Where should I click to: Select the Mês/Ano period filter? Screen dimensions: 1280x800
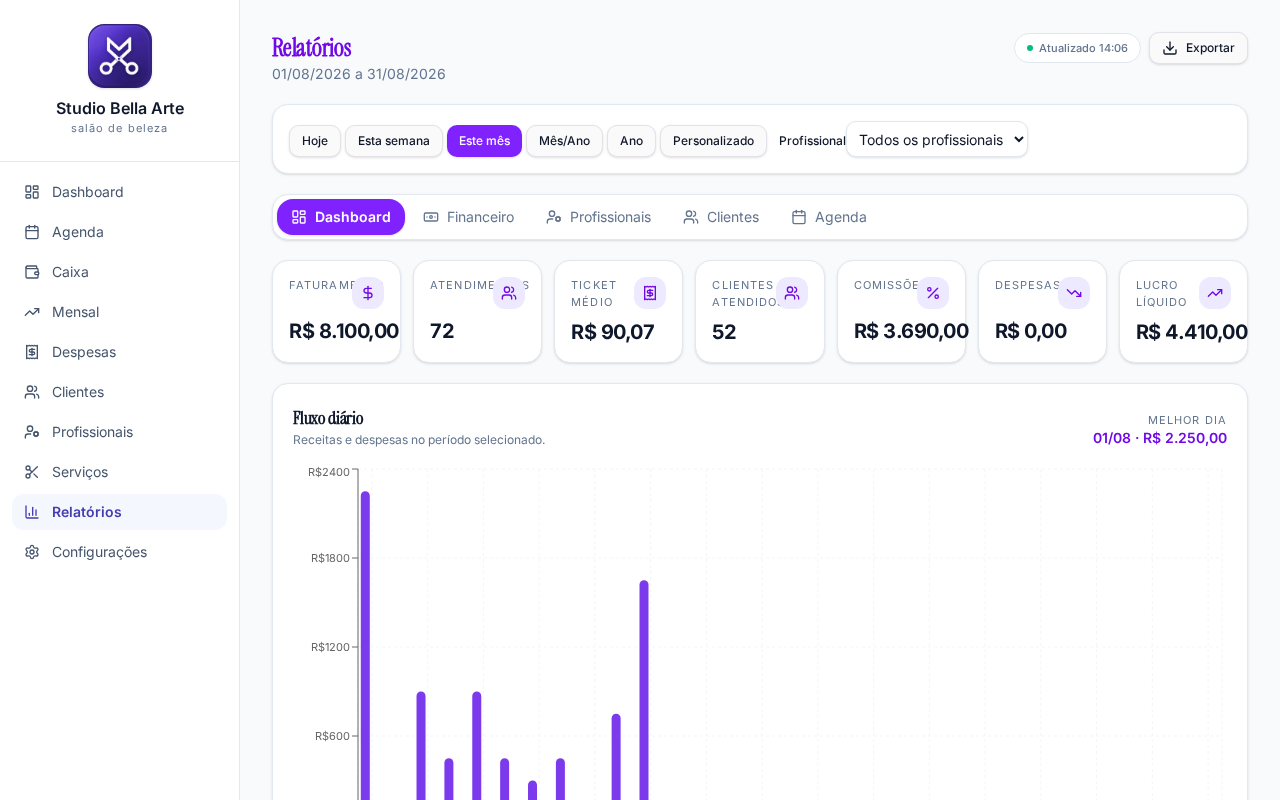click(x=564, y=141)
